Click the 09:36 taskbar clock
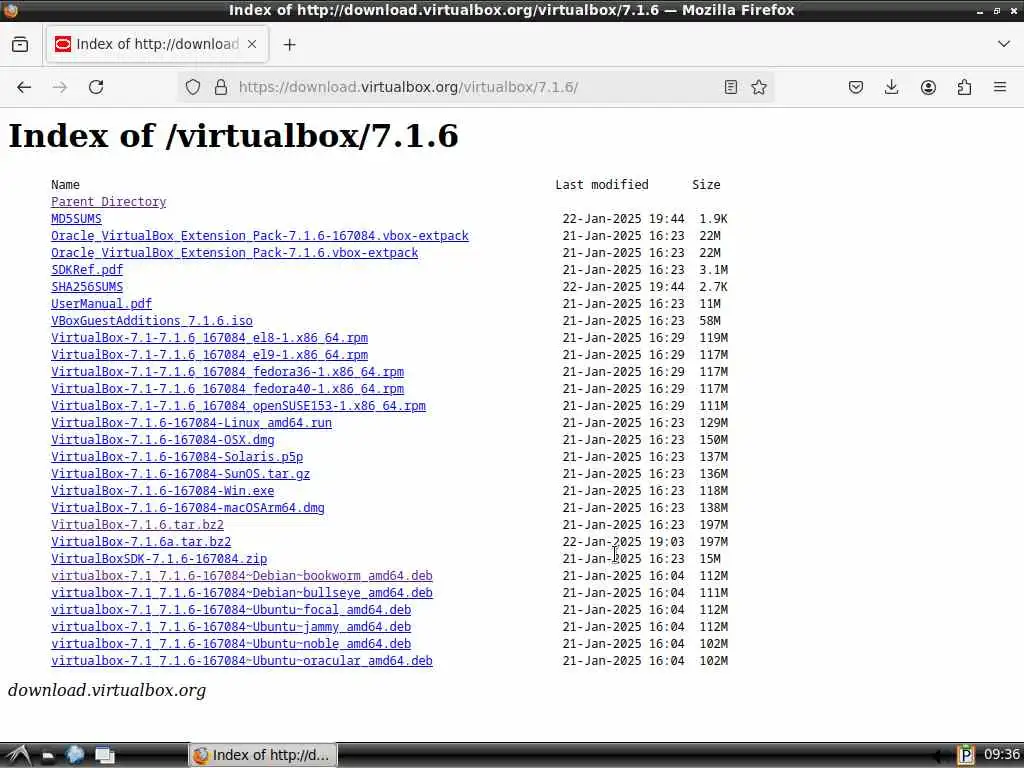 1002,755
